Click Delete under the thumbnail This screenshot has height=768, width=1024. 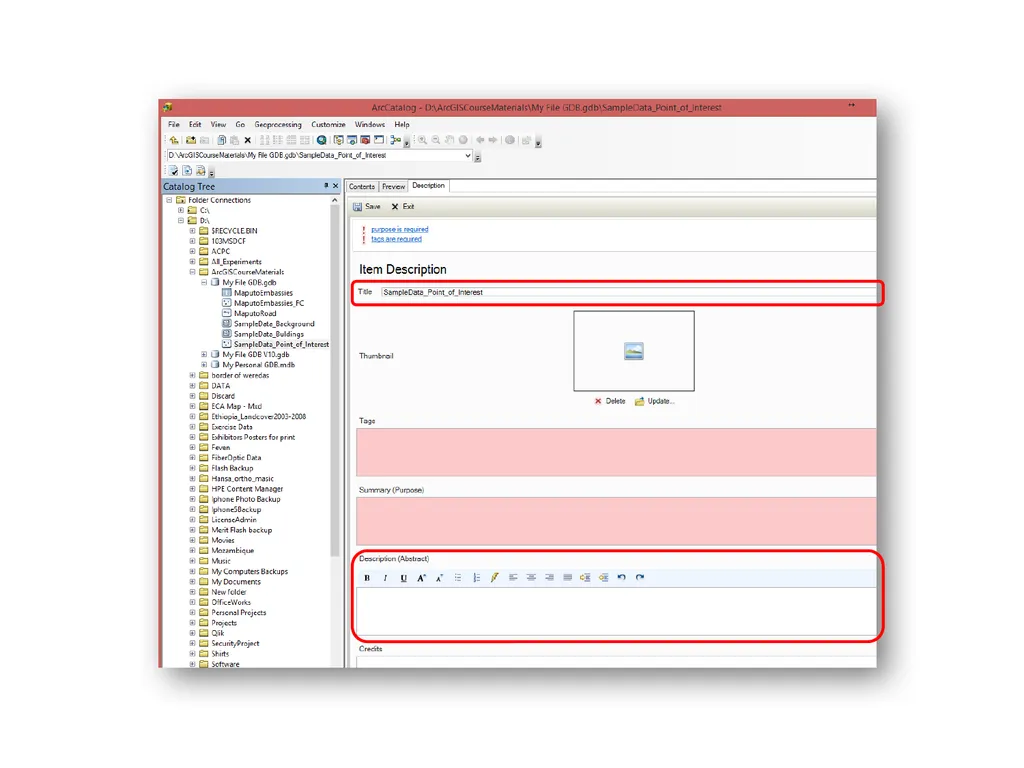(x=610, y=401)
